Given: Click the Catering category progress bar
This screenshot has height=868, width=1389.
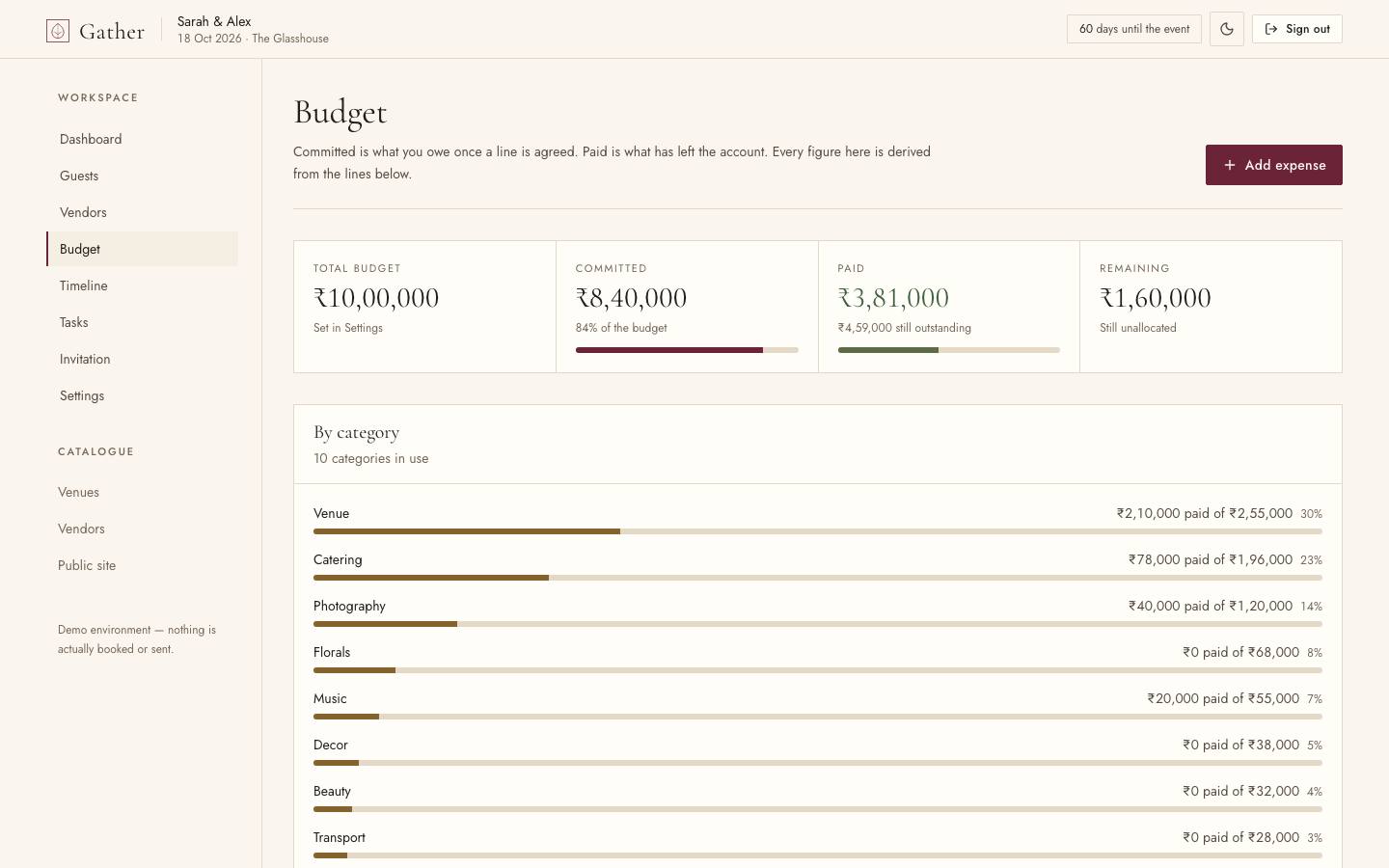Looking at the screenshot, I should pyautogui.click(x=818, y=578).
